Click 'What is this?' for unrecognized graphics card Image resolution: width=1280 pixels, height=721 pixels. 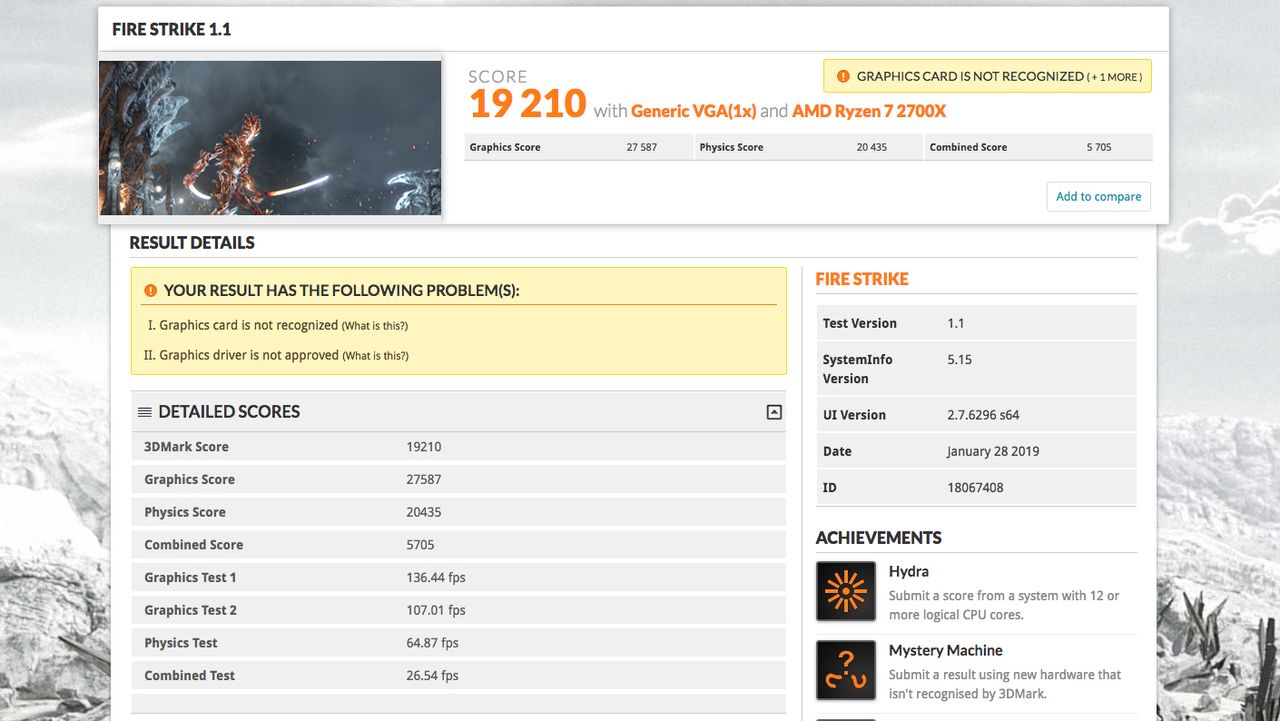pos(375,326)
